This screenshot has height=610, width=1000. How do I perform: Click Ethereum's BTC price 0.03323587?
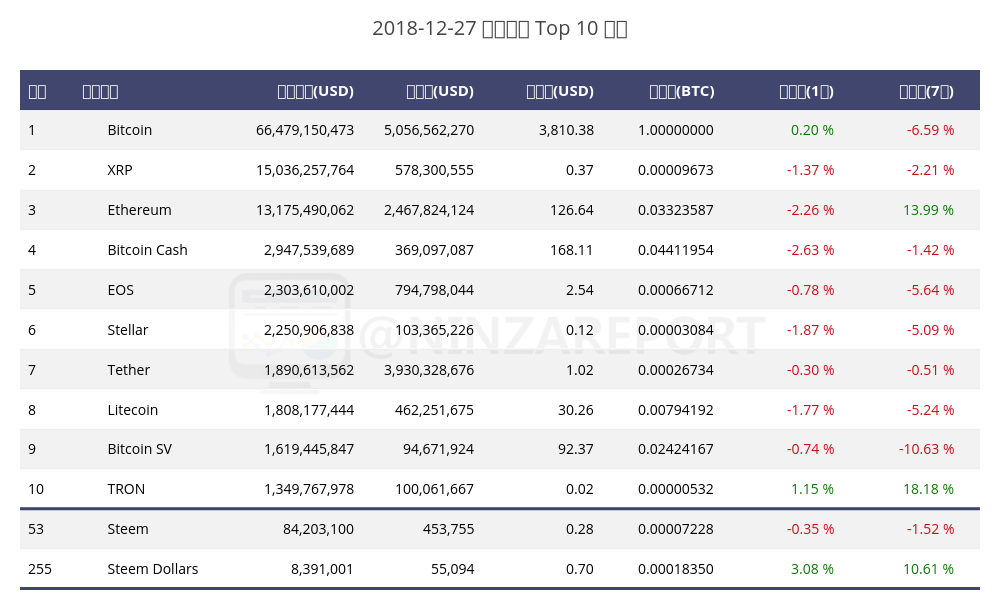[x=676, y=210]
